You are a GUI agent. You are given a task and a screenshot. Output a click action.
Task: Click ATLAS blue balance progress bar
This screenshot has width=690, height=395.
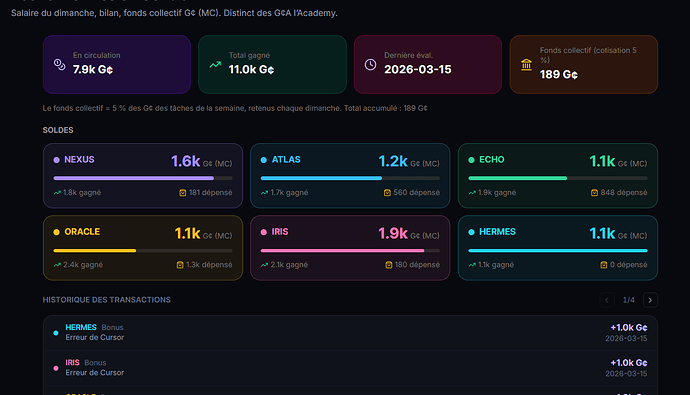(350, 178)
